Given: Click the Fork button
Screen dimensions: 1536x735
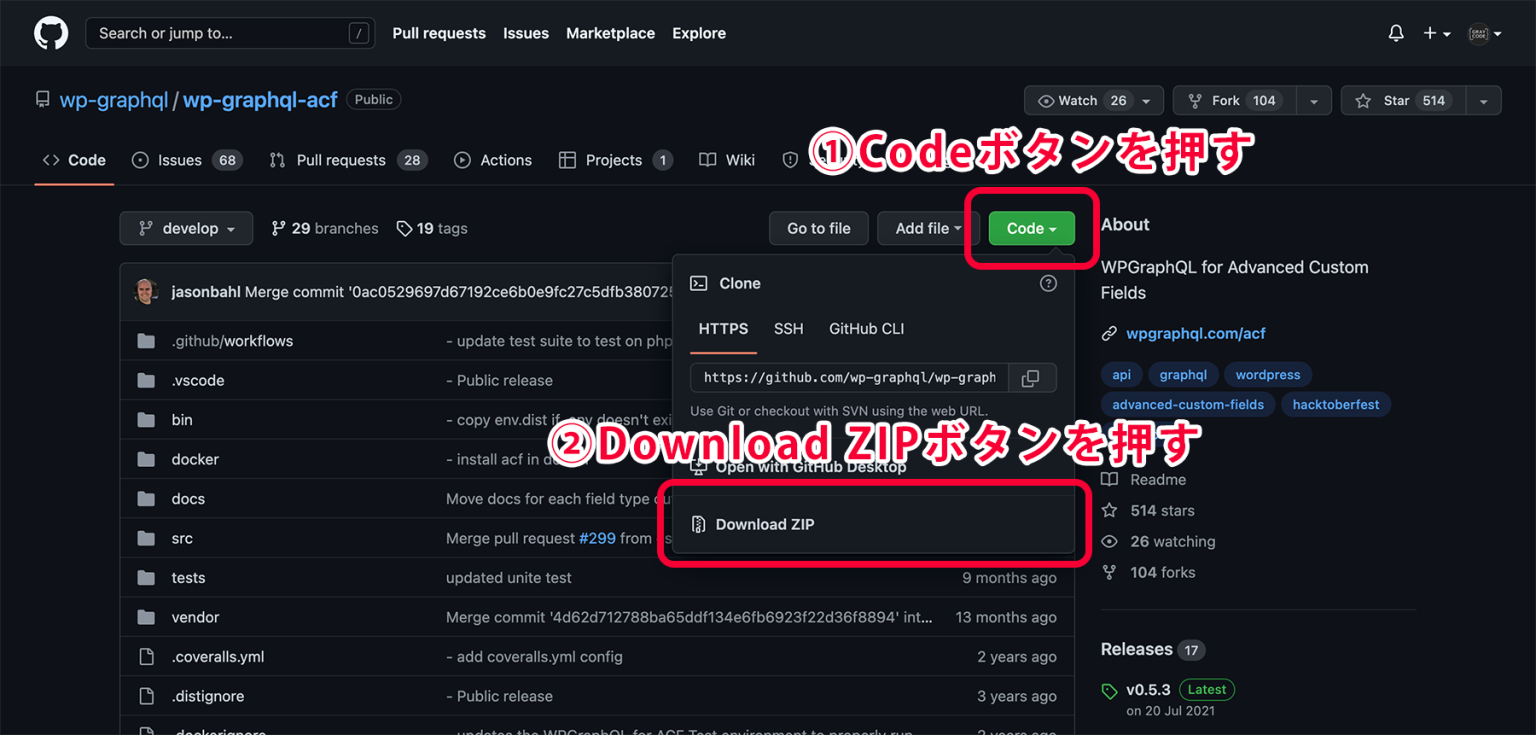Looking at the screenshot, I should [x=1235, y=101].
